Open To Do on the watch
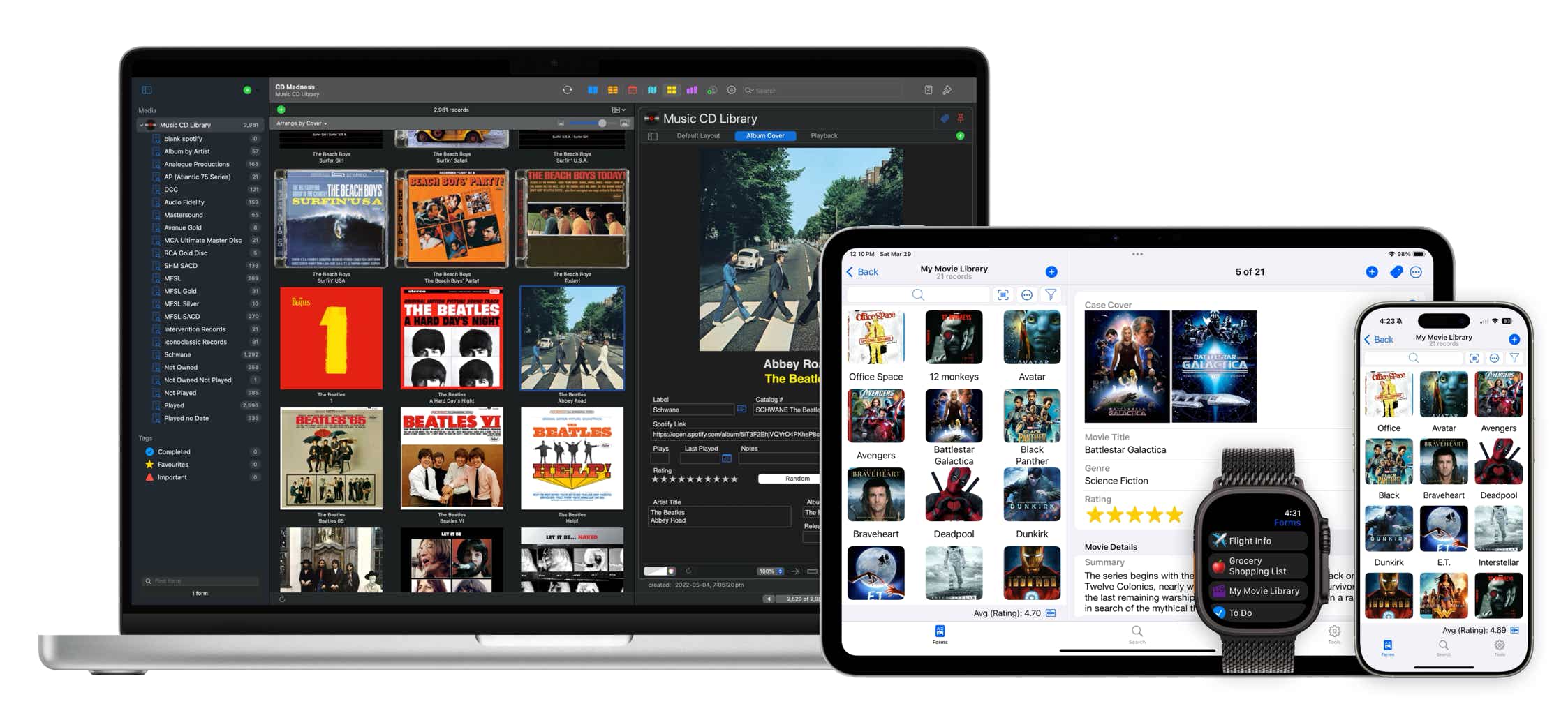 coord(1258,613)
